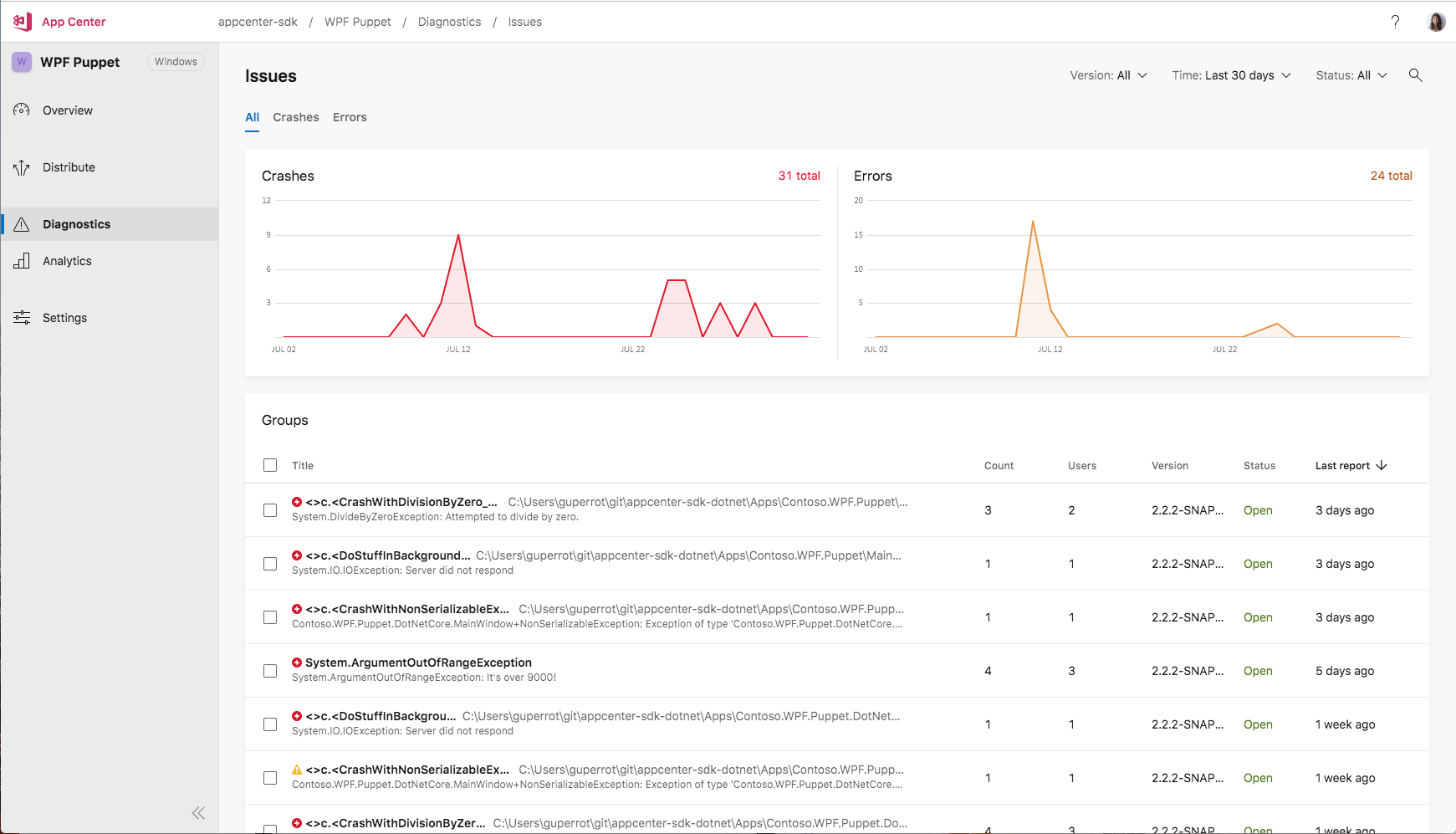Check the System.ArgumentOutOfRangeException row checkbox
The height and width of the screenshot is (834, 1456).
pyautogui.click(x=270, y=671)
